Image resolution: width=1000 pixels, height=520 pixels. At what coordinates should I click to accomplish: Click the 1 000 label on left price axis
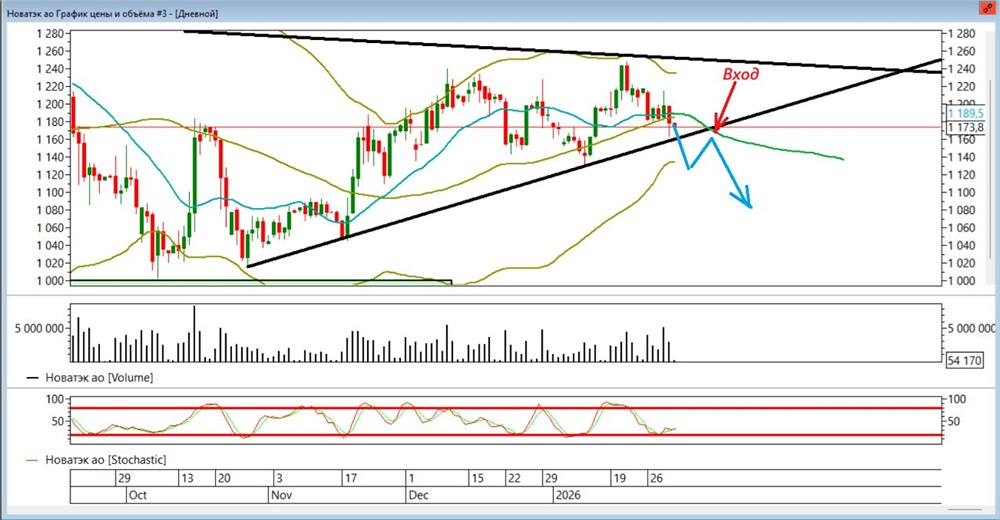50,280
